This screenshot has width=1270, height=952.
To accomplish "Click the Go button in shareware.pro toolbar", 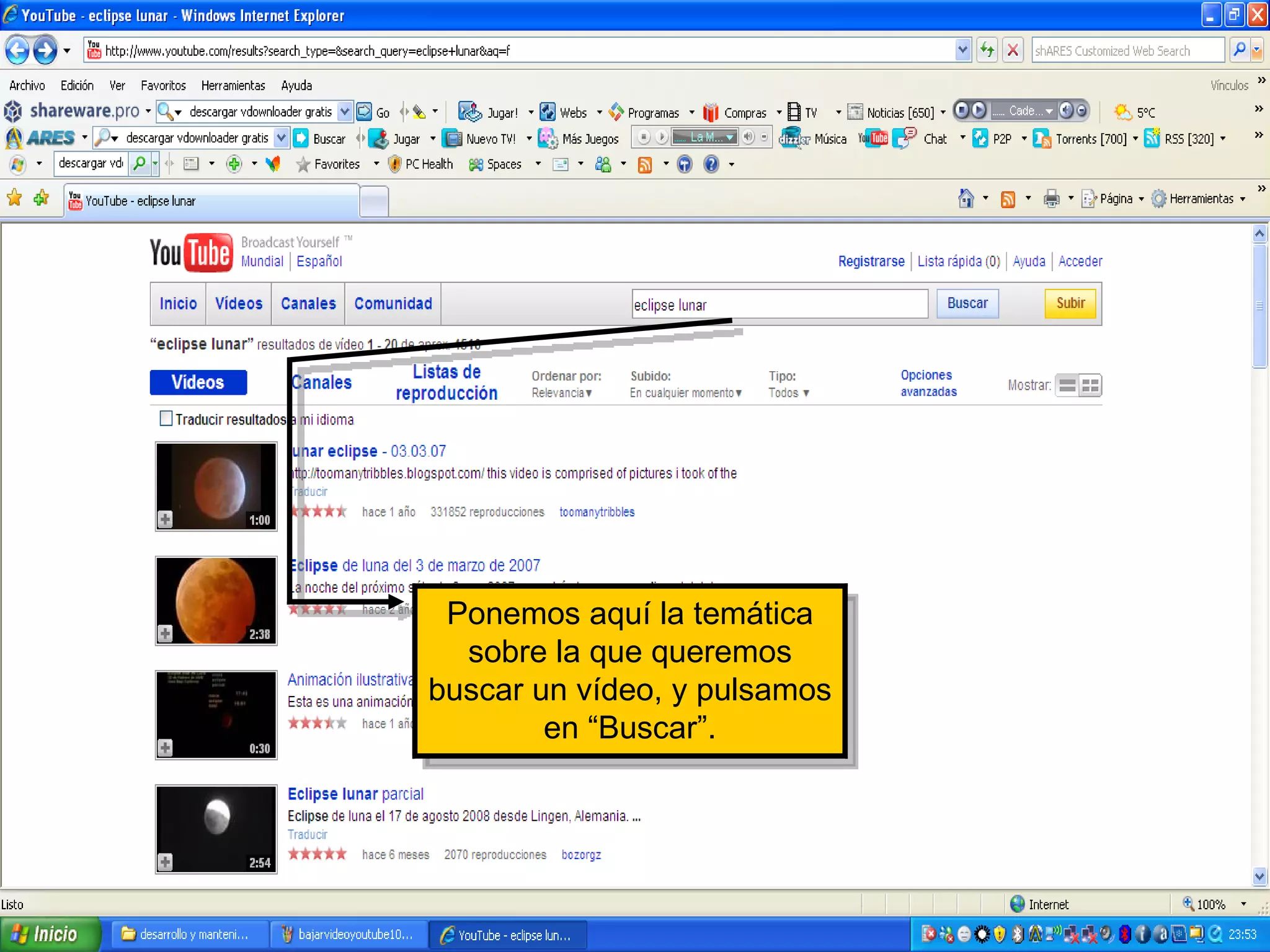I will (x=374, y=112).
